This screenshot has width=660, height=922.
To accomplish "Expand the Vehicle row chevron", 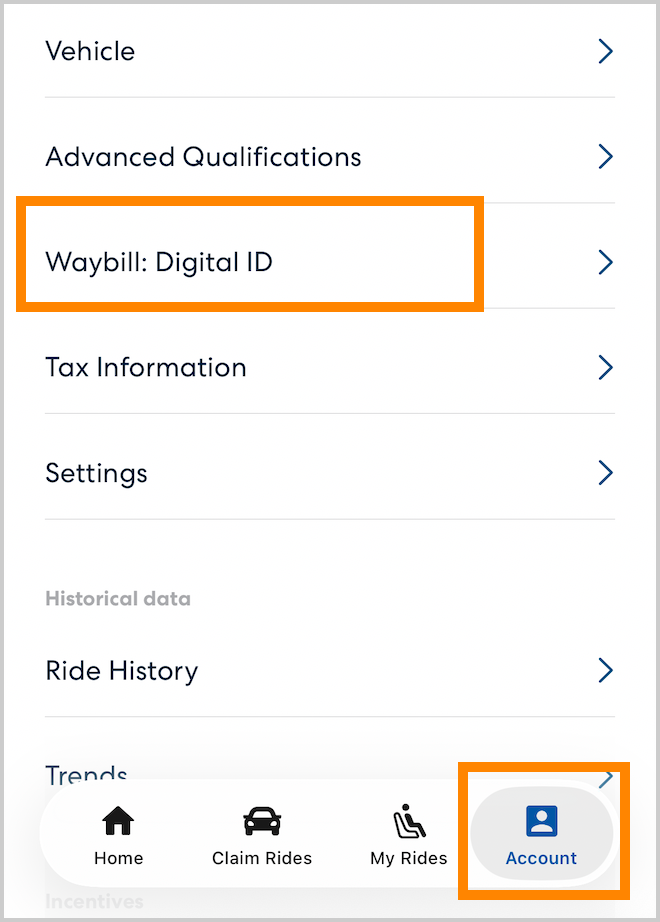I will pyautogui.click(x=605, y=51).
